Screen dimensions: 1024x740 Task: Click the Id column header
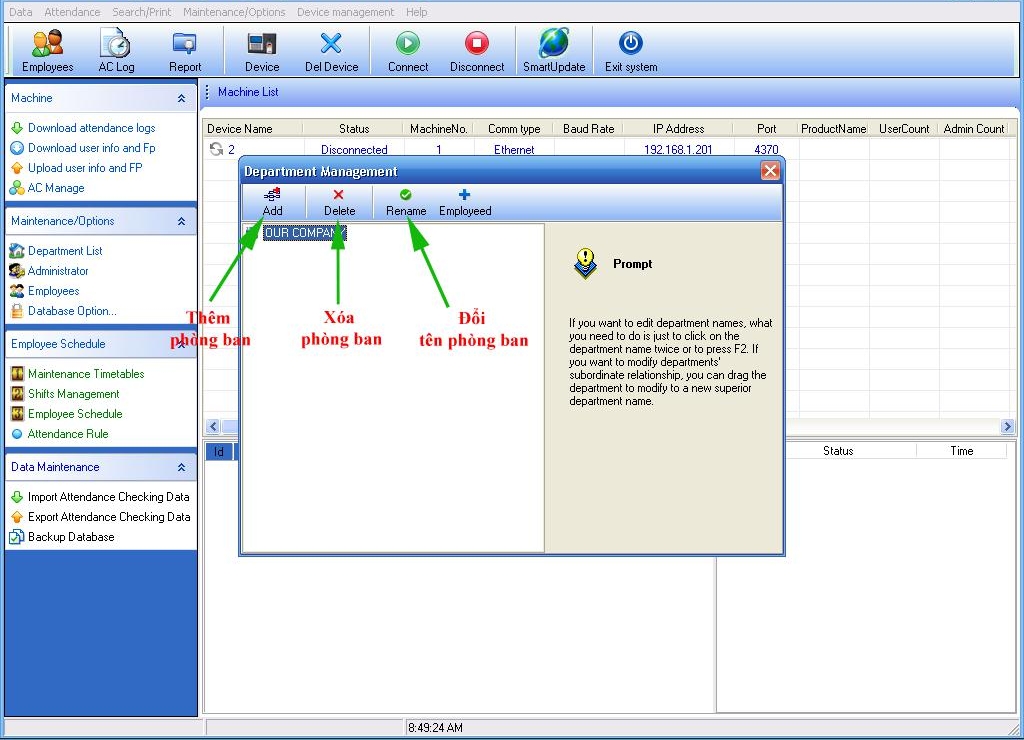point(219,451)
